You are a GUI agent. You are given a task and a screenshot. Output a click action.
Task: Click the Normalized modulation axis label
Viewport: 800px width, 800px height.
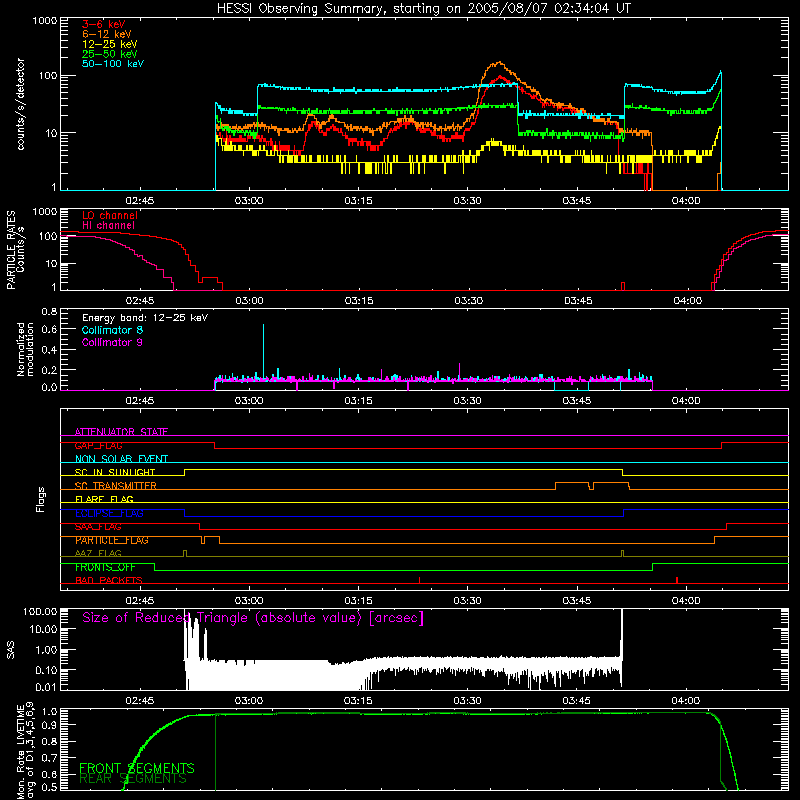tap(25, 349)
